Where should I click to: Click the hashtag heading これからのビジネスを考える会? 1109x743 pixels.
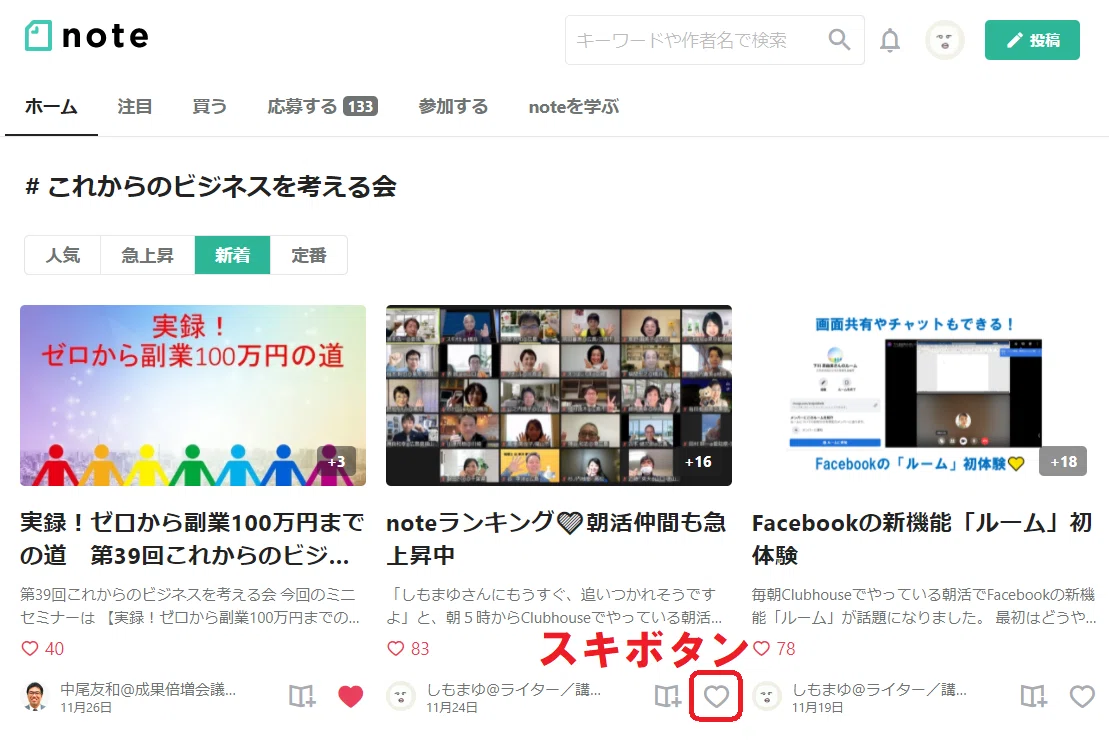tap(211, 187)
